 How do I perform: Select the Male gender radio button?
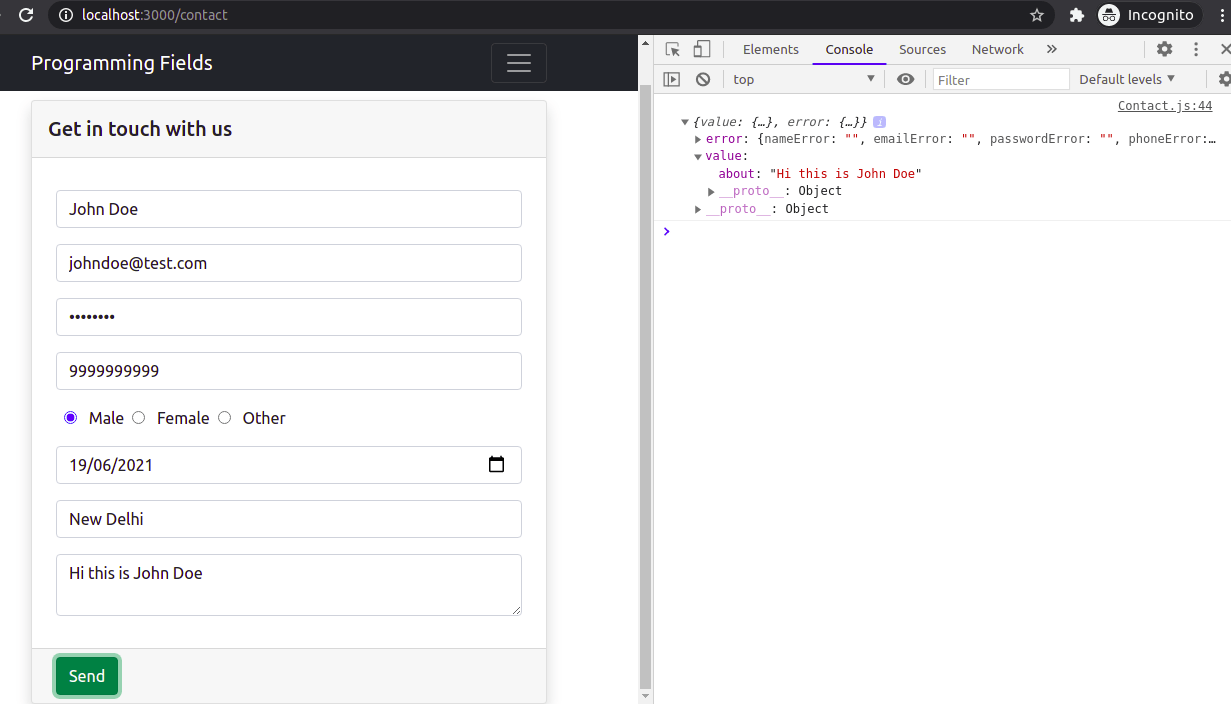point(70,417)
